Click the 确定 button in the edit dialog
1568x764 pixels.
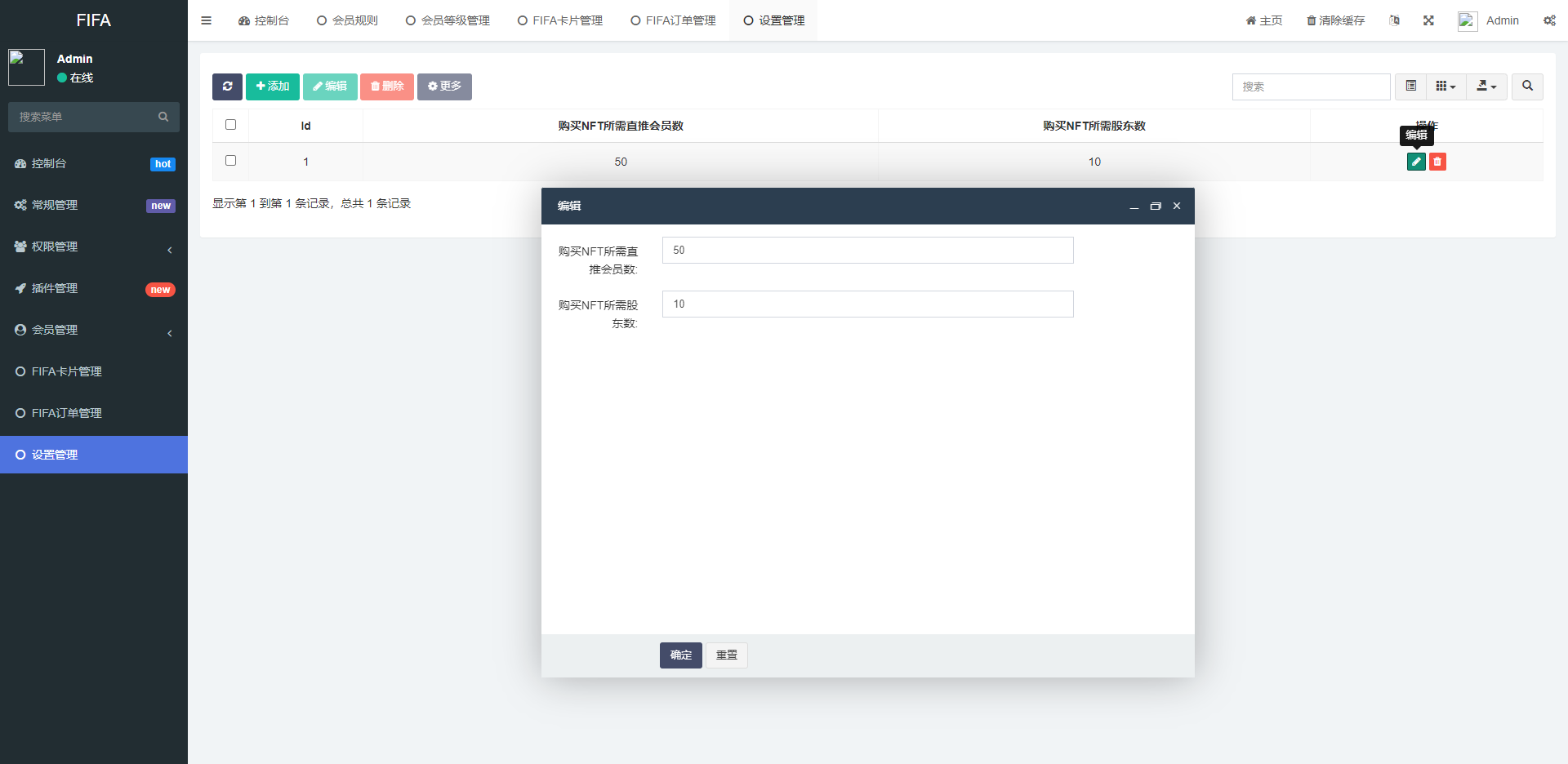pos(680,655)
